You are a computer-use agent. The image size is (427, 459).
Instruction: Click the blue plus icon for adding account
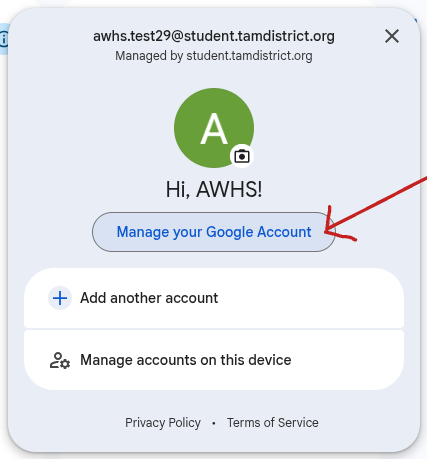point(60,298)
